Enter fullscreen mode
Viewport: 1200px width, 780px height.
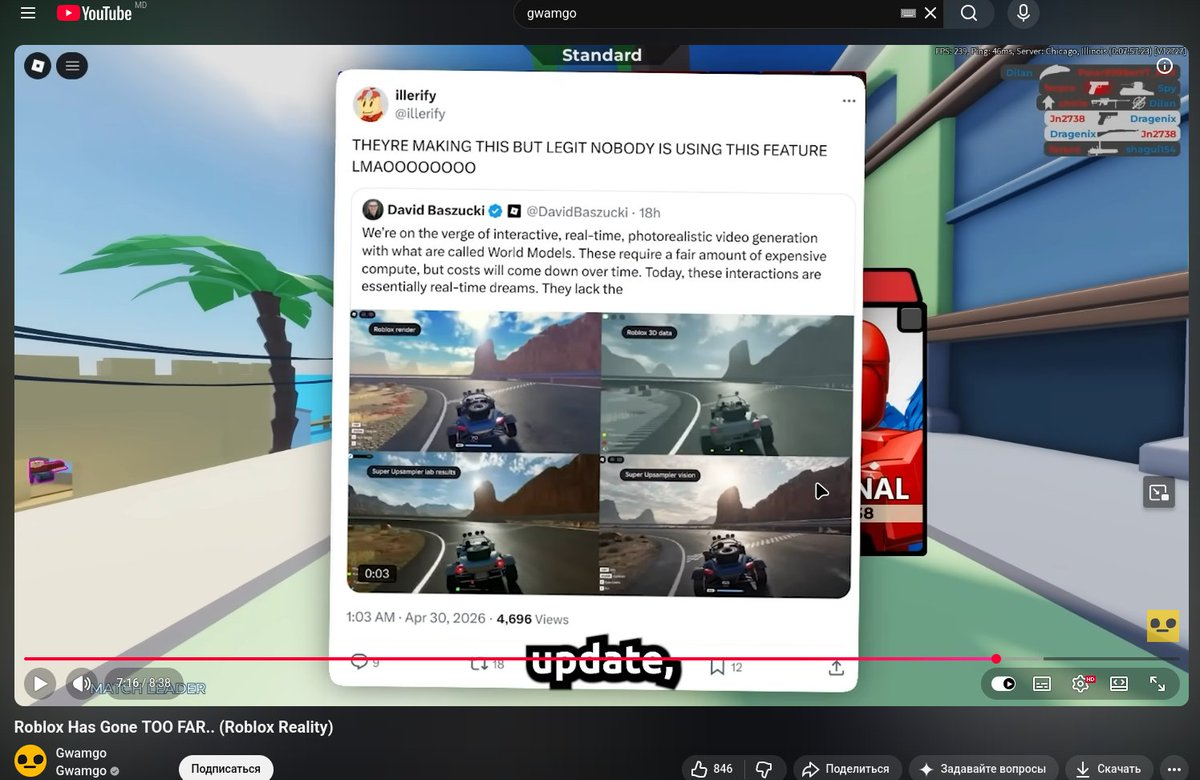tap(1157, 684)
